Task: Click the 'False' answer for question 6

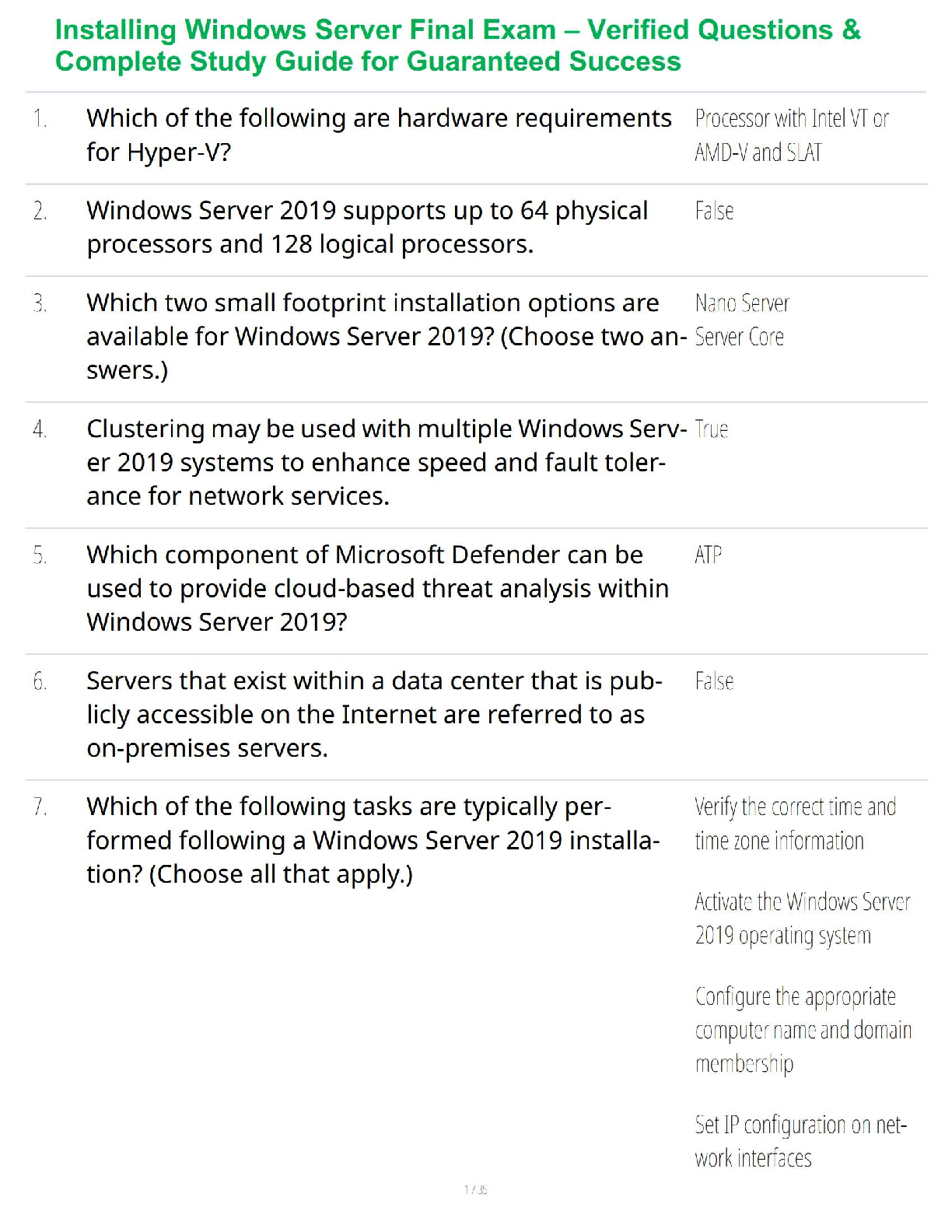Action: (x=714, y=681)
